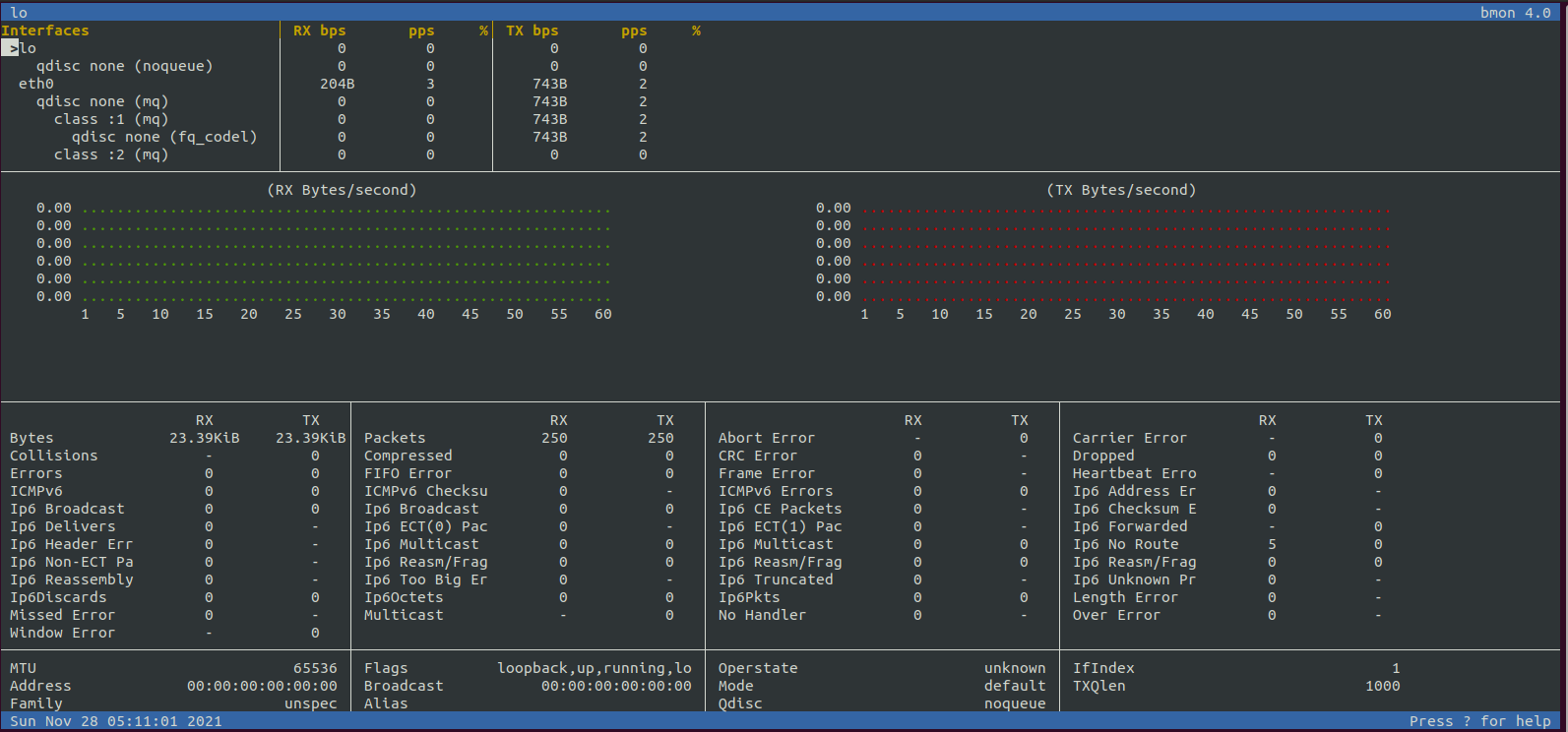Click the Alias label
Viewport: 1568px width, 732px height.
386,703
